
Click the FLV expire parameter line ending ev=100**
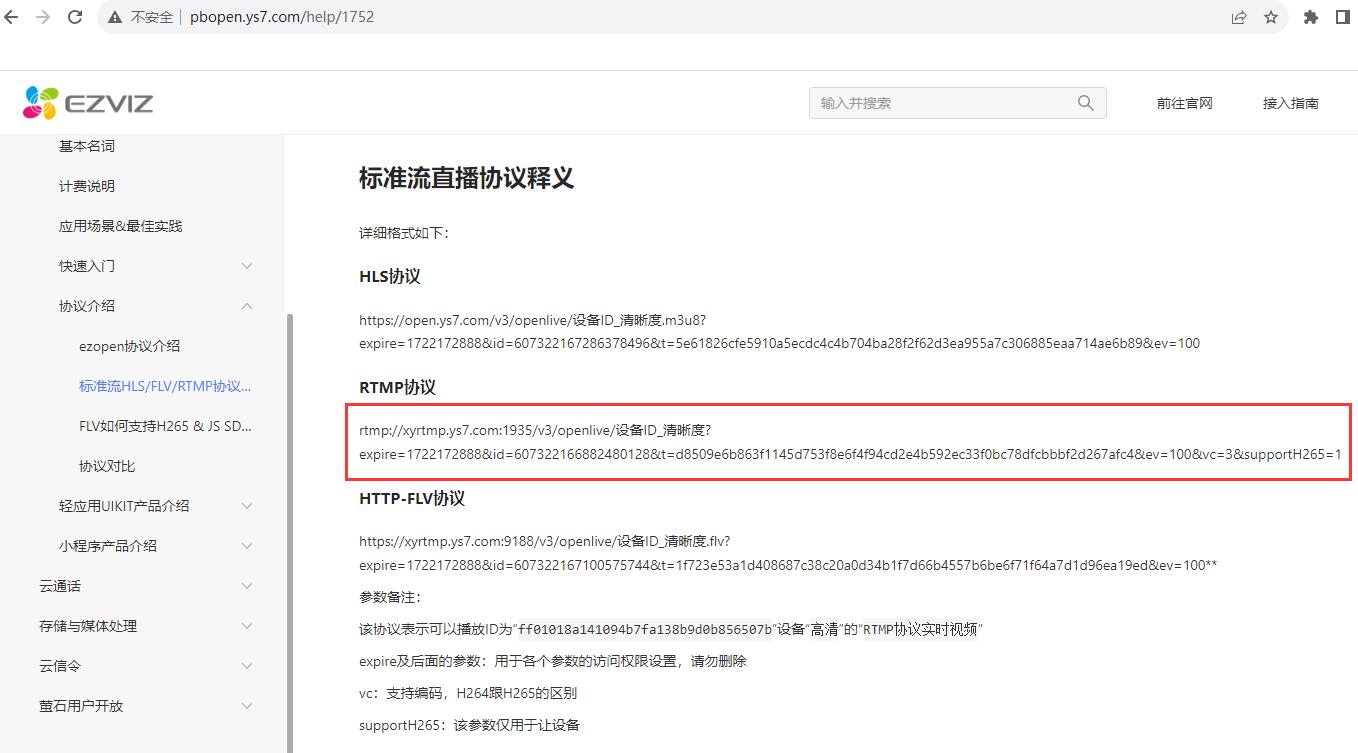[x=788, y=566]
